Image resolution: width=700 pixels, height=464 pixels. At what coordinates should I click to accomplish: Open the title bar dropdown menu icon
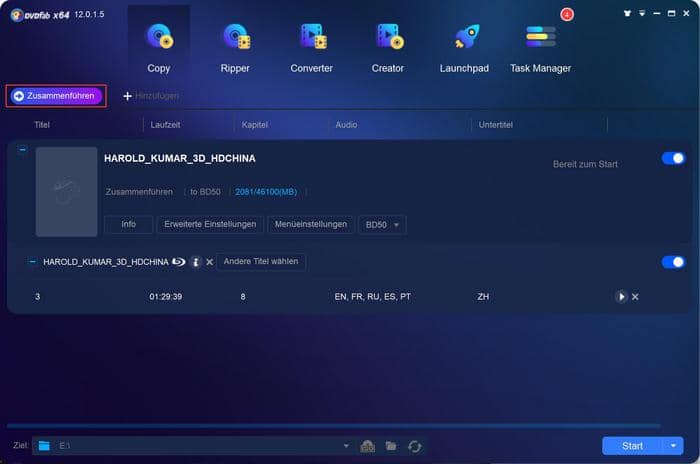642,13
